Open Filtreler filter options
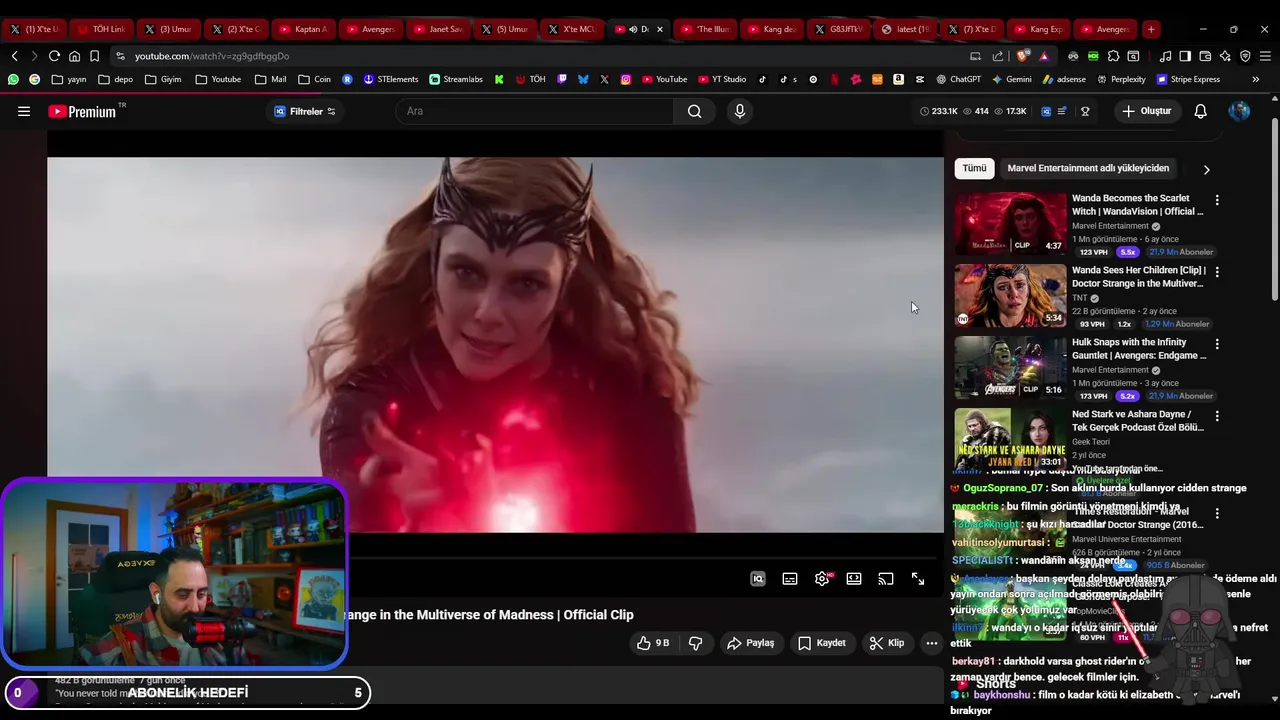Viewport: 1280px width, 720px height. coord(305,111)
